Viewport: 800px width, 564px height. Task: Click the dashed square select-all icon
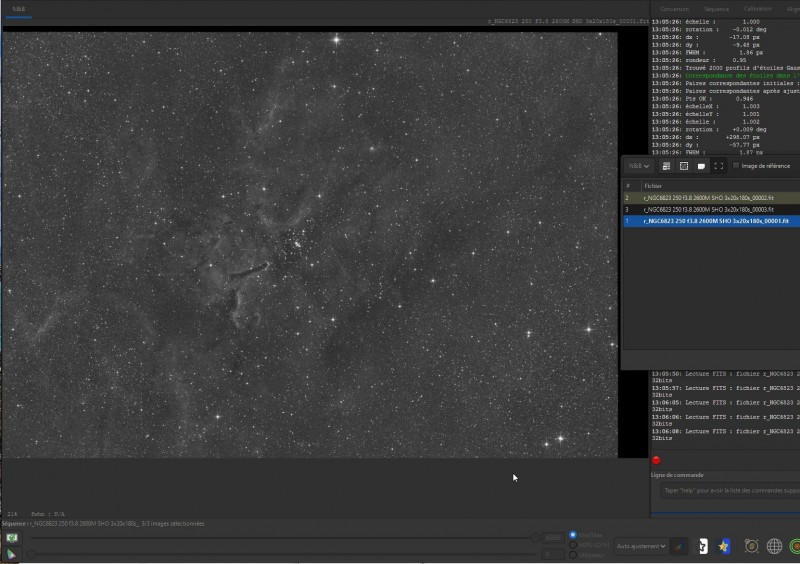pyautogui.click(x=684, y=166)
